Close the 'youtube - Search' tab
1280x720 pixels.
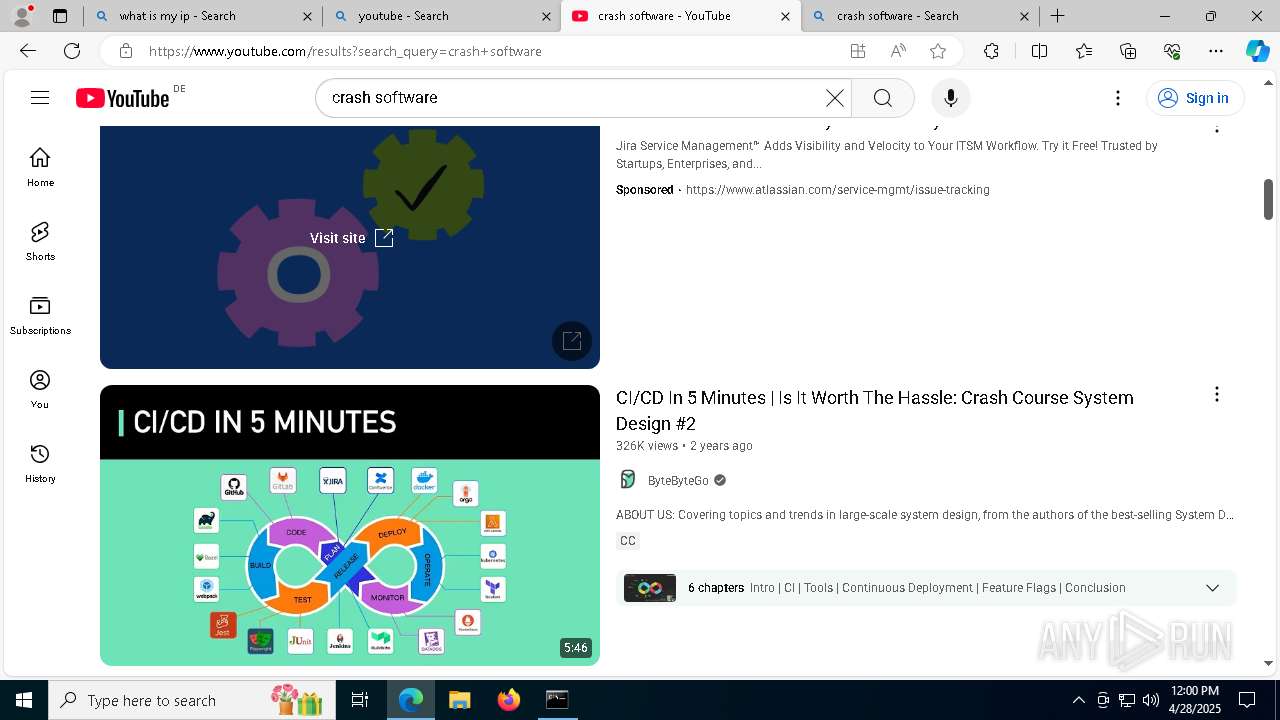pyautogui.click(x=546, y=16)
